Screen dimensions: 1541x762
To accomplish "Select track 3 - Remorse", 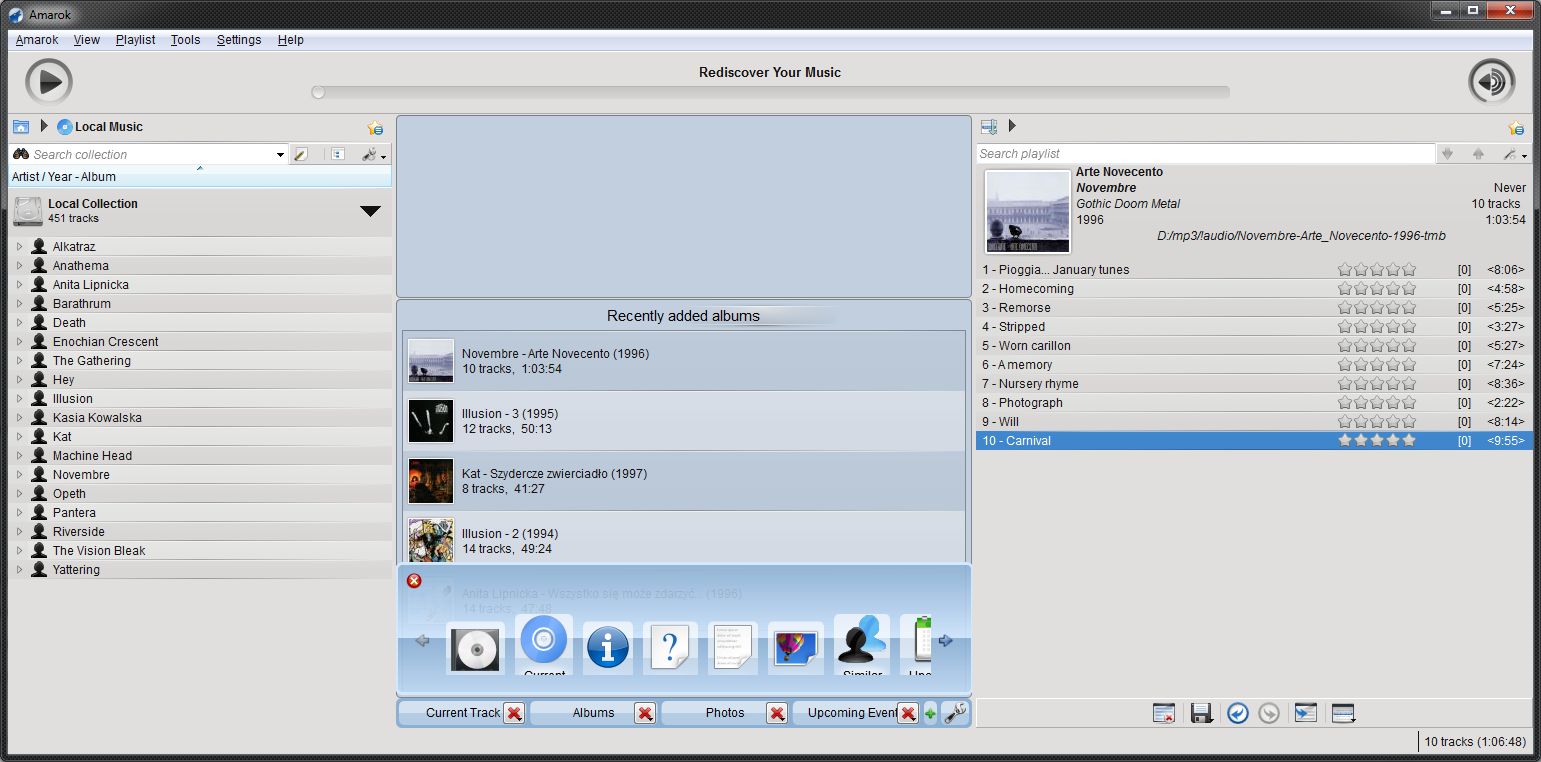I will coord(1254,308).
